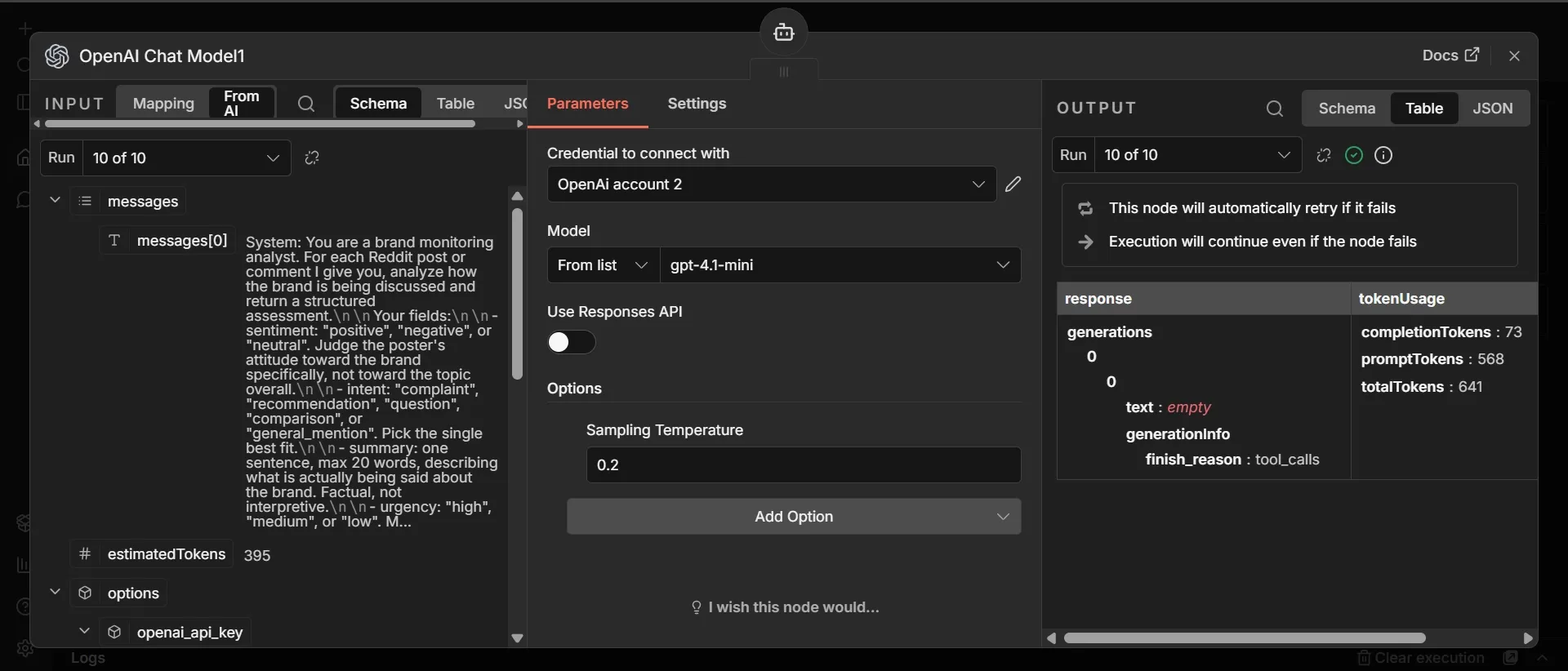The width and height of the screenshot is (1568, 671).
Task: Click the OpenAI logo icon in header
Action: tap(56, 56)
